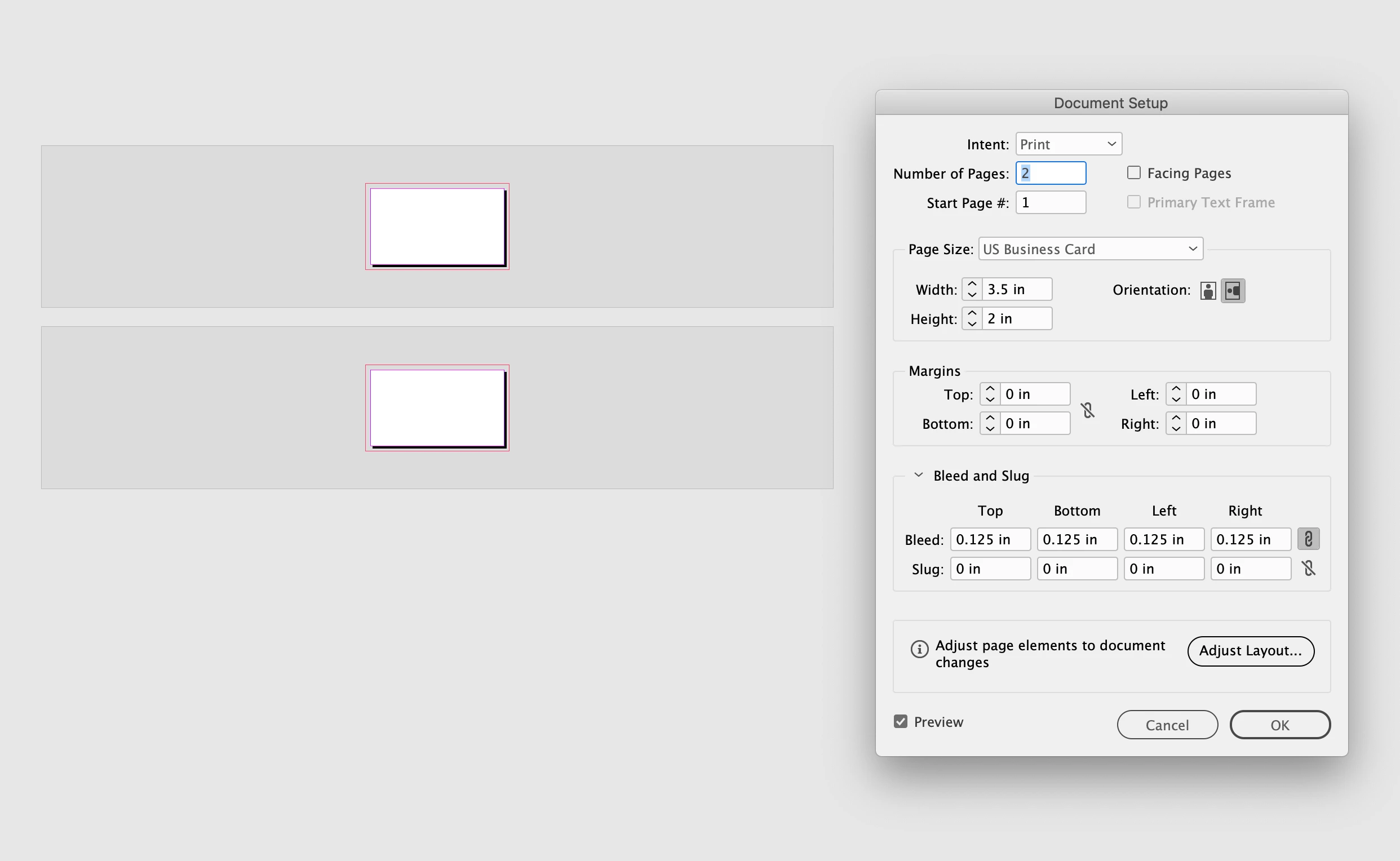Click the Bleed Top input field
Image resolution: width=1400 pixels, height=861 pixels.
pos(990,539)
